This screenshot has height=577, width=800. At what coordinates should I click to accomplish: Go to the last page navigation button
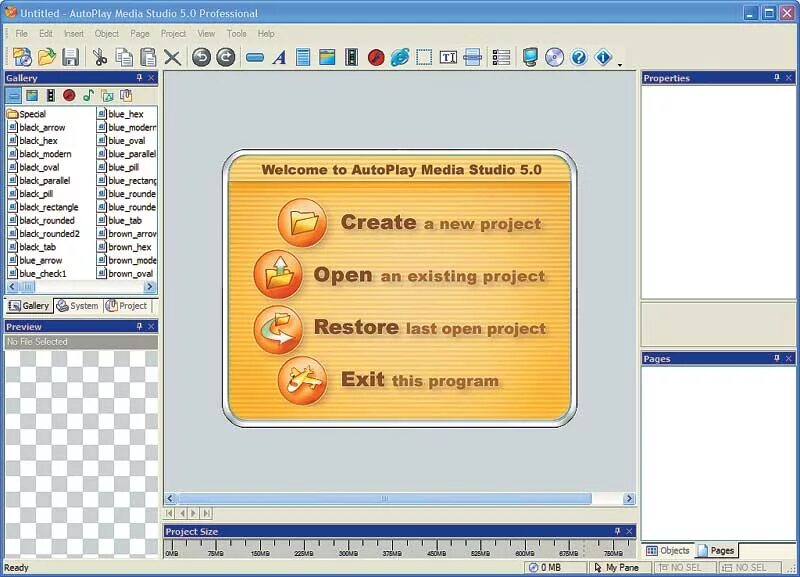coord(206,513)
